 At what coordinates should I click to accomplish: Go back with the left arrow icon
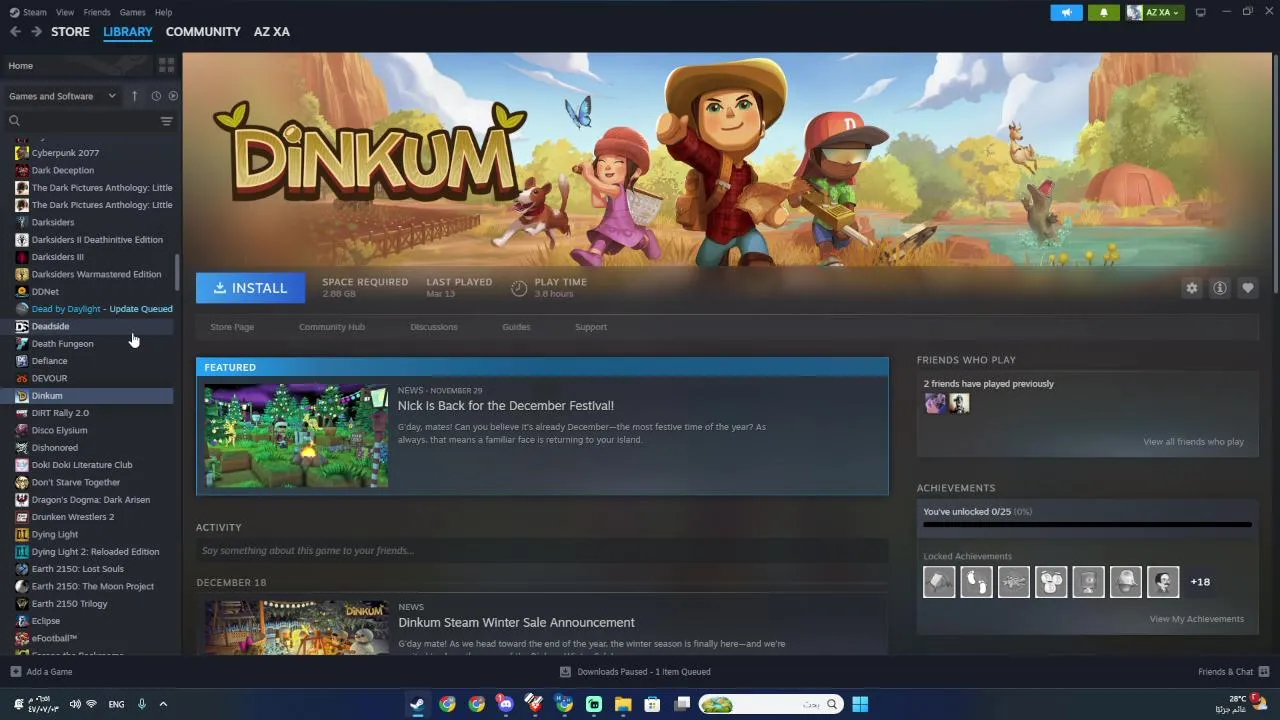point(15,32)
